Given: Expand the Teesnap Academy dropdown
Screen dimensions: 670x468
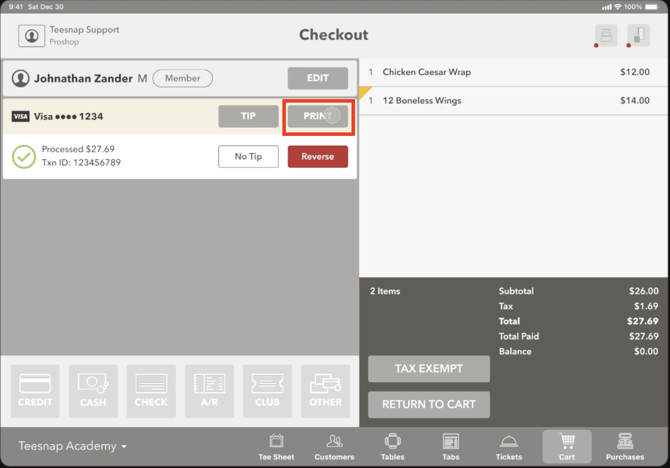Looking at the screenshot, I should coord(73,446).
